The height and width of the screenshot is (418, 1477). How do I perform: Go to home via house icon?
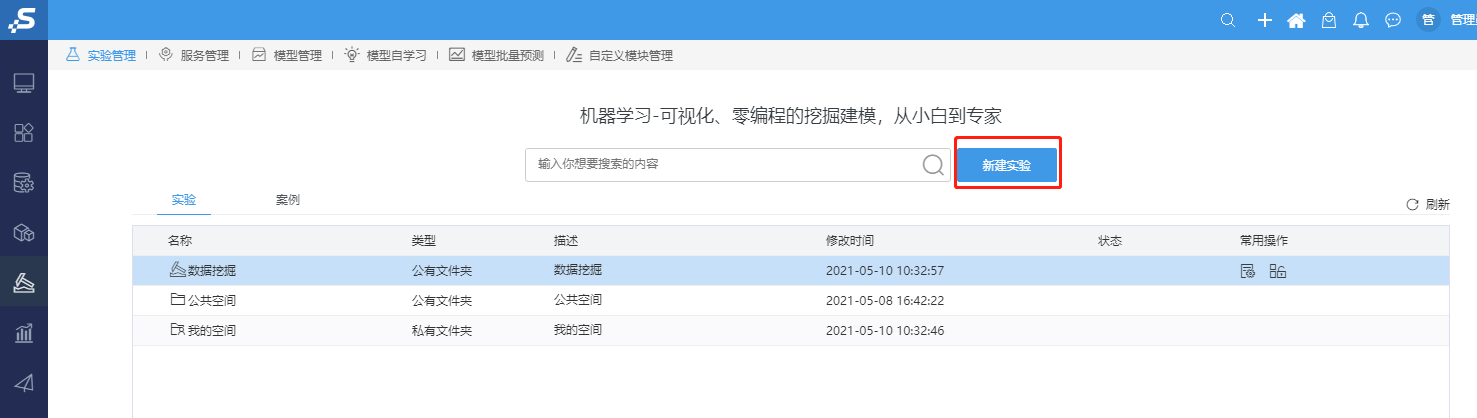tap(1296, 20)
